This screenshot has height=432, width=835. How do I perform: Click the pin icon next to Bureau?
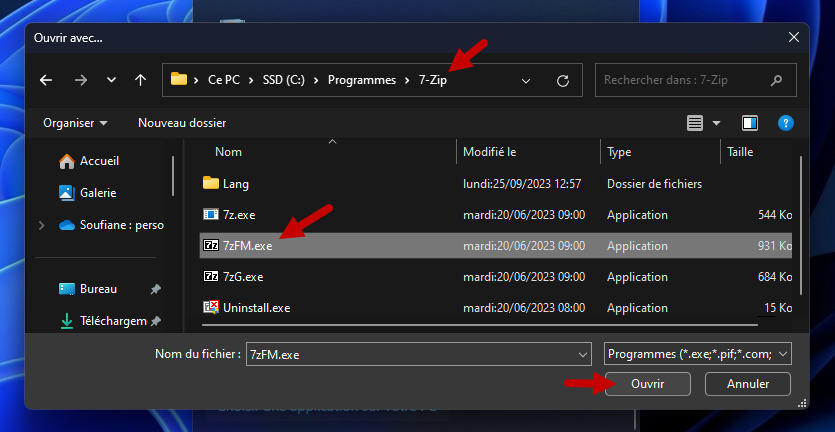click(155, 289)
